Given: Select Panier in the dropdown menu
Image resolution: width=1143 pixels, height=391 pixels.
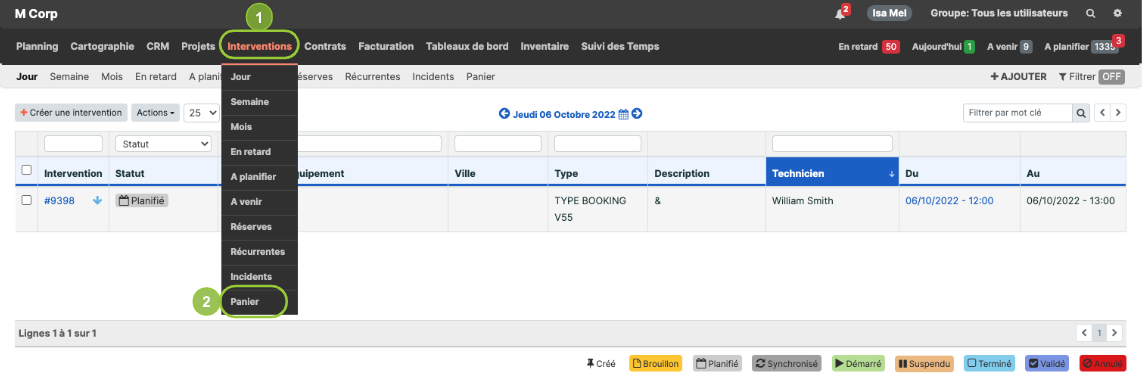Looking at the screenshot, I should pos(260,302).
